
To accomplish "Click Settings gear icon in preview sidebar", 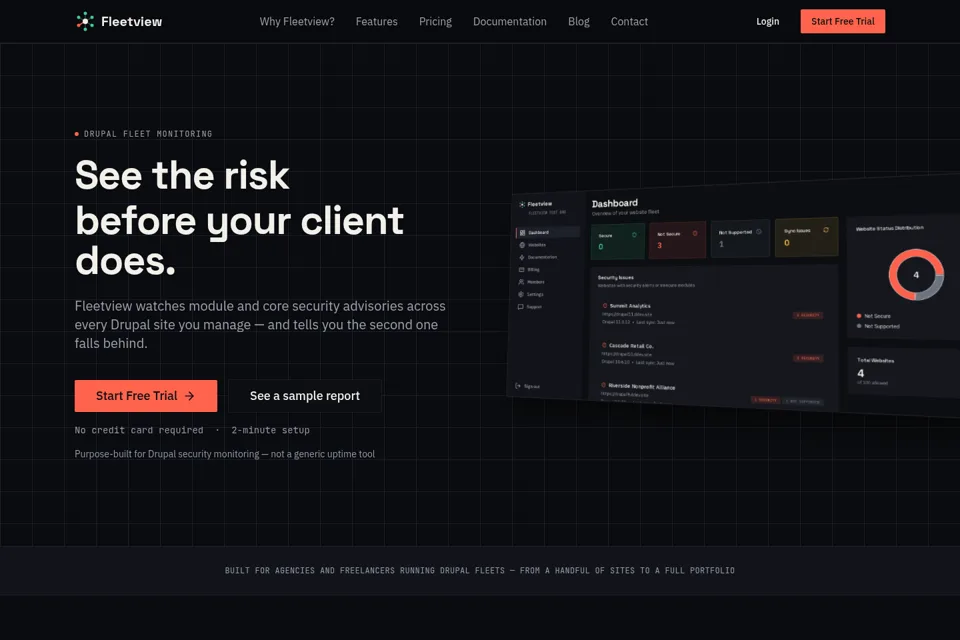I will pos(521,294).
